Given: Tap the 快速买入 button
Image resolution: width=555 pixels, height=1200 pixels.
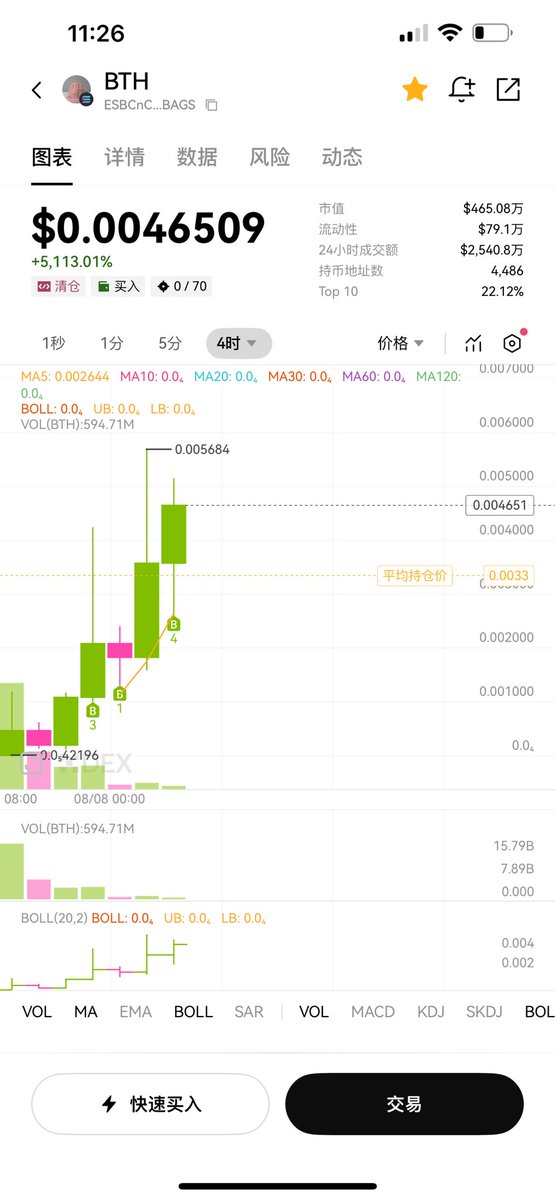Looking at the screenshot, I should click(150, 1104).
